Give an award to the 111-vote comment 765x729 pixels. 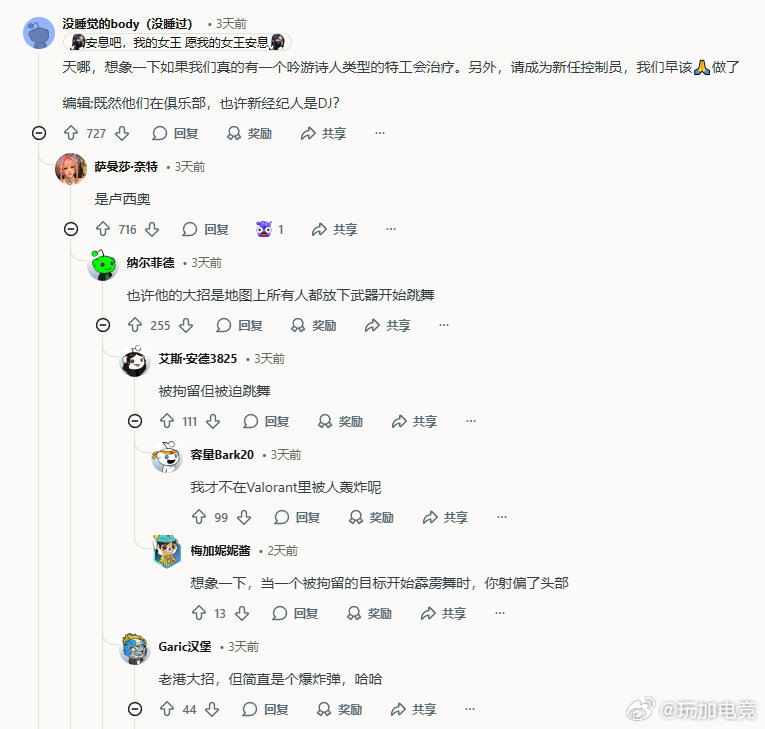pos(341,421)
